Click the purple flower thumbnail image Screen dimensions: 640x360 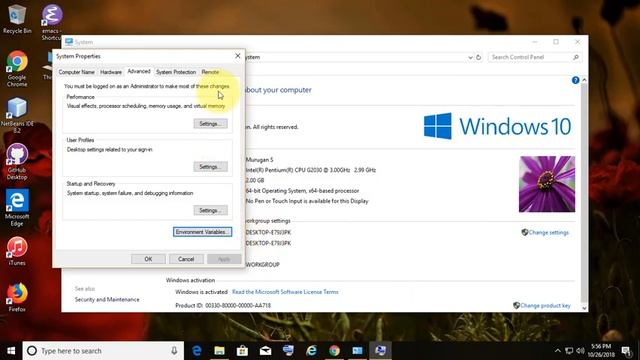click(547, 184)
